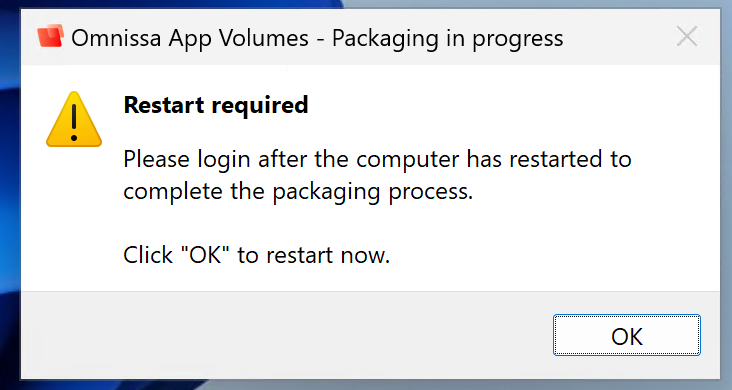Close the Packaging in progress dialog
Screen dimensions: 732x390
(x=687, y=36)
